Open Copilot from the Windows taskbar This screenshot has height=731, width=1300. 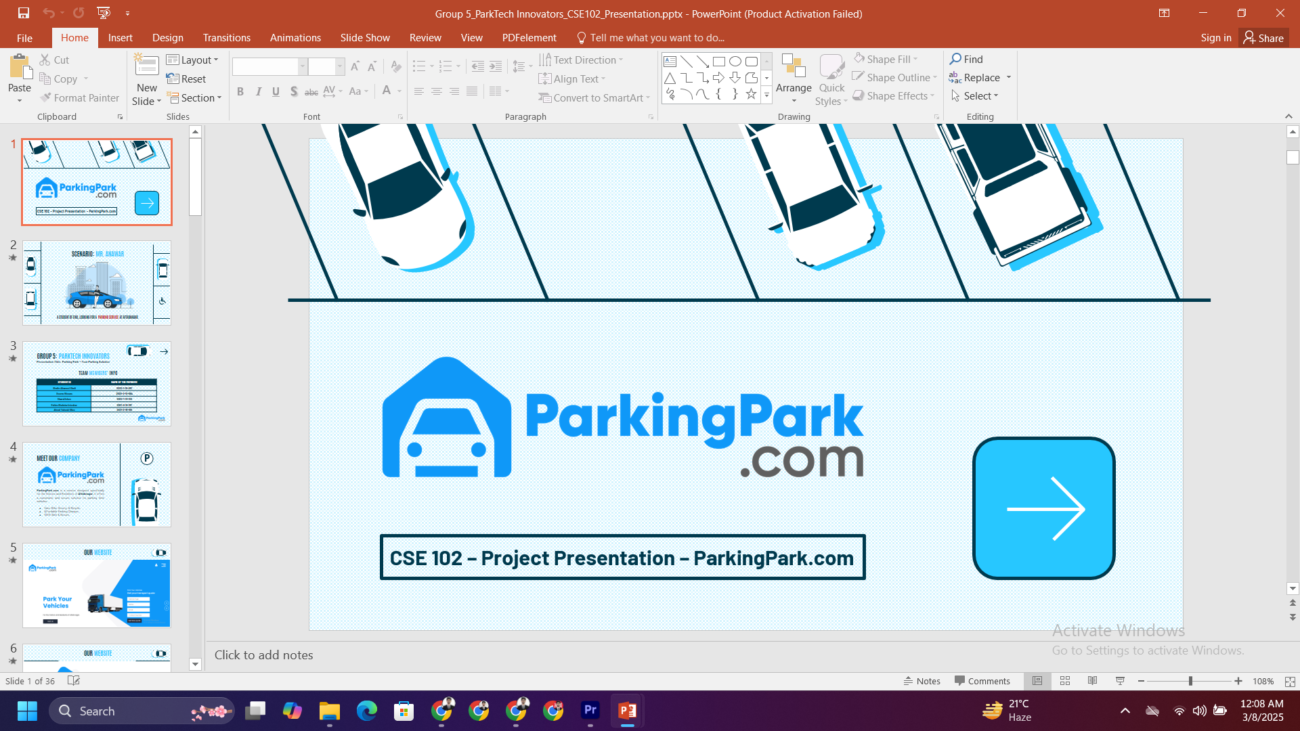click(x=292, y=711)
